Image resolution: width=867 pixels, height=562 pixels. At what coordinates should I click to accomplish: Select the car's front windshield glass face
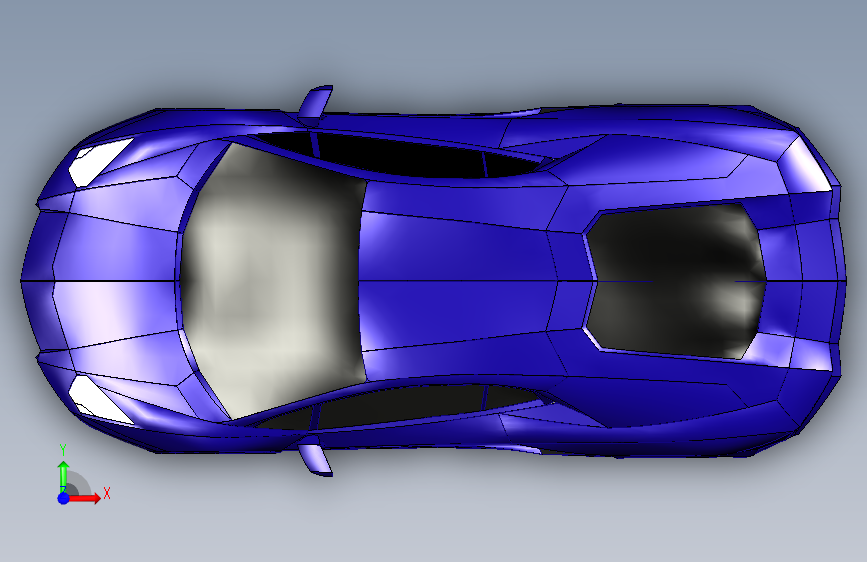click(272, 281)
